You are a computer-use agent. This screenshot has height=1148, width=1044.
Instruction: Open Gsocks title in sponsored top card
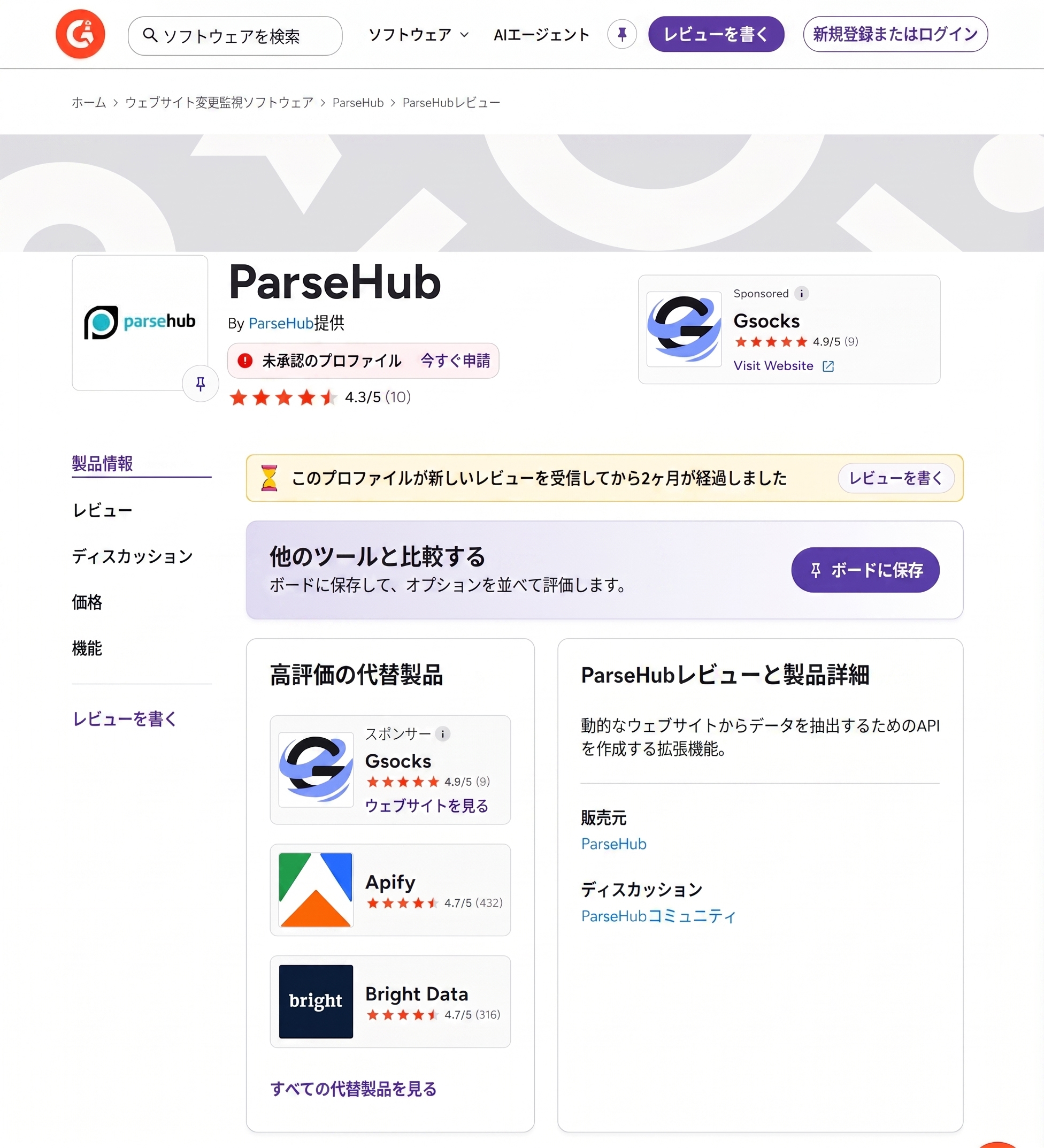tap(766, 321)
